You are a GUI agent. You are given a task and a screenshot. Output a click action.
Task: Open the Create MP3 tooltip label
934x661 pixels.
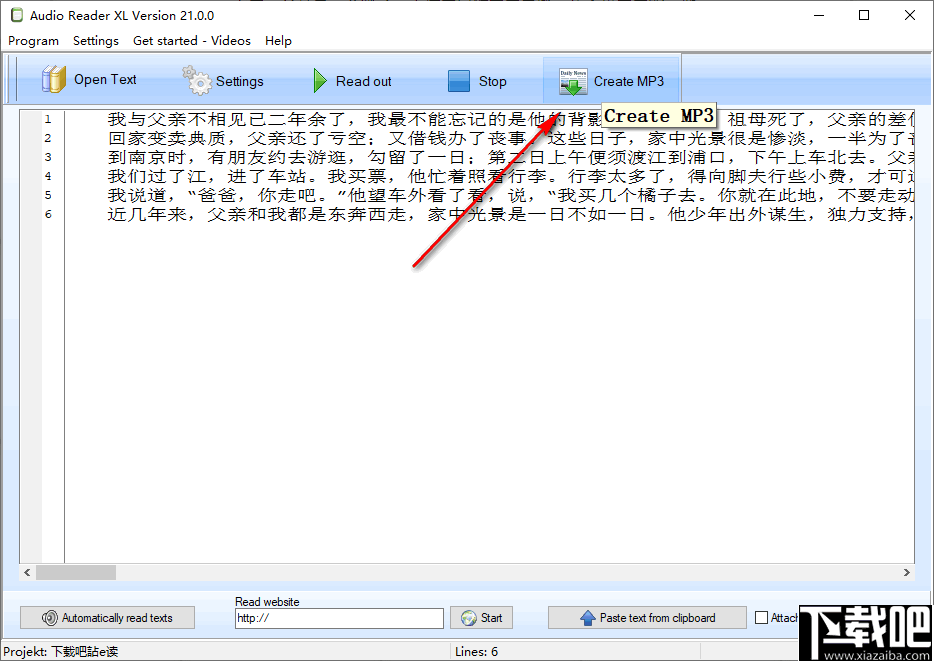(659, 115)
